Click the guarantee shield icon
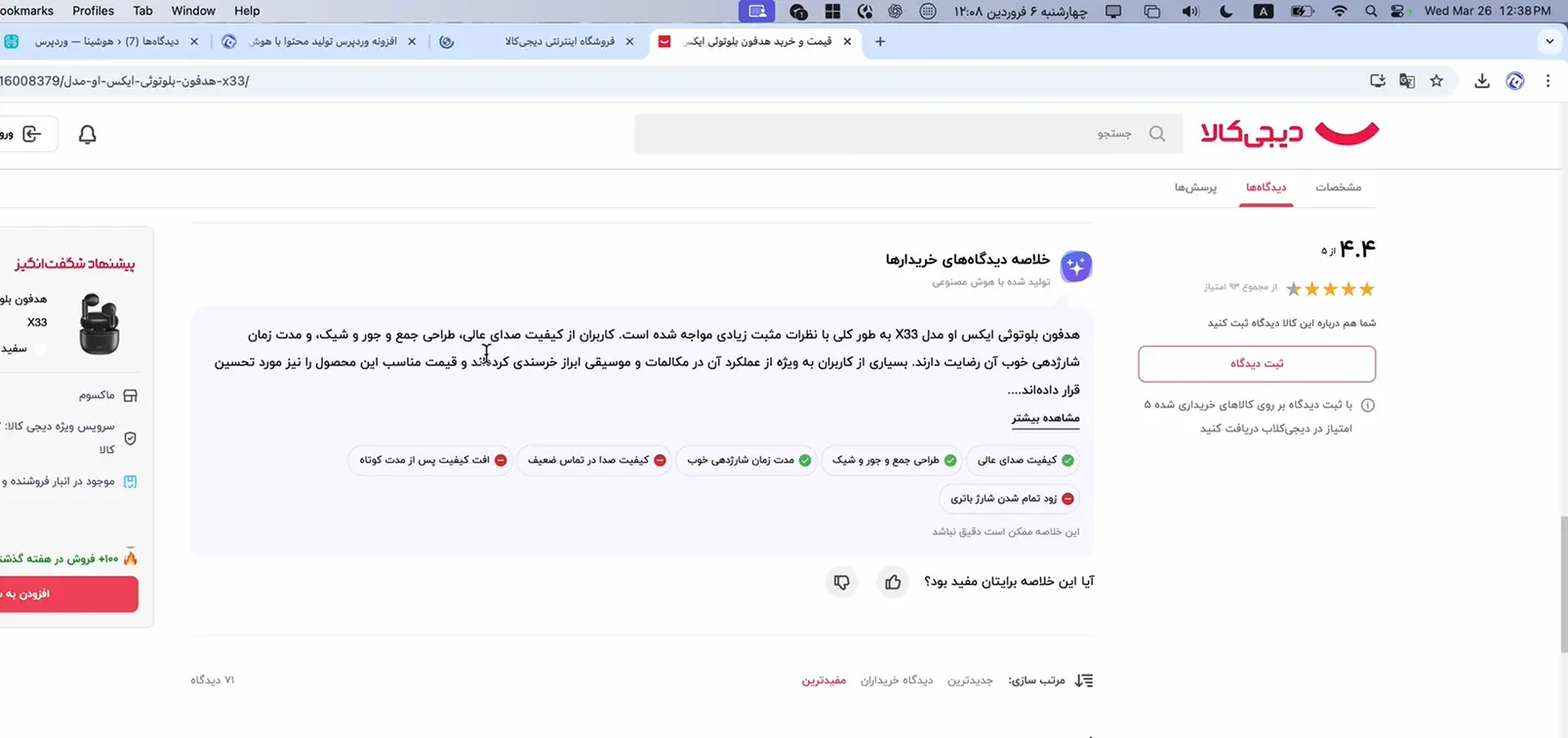The height and width of the screenshot is (738, 1568). pos(130,438)
